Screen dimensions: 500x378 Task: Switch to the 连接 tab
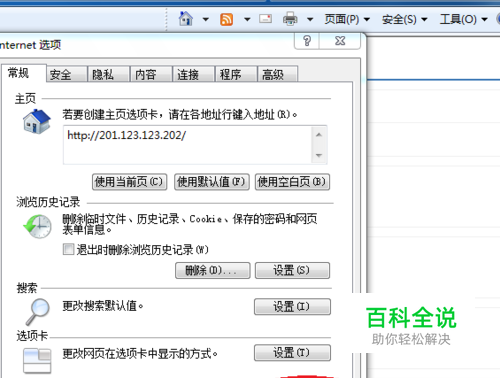[193, 74]
